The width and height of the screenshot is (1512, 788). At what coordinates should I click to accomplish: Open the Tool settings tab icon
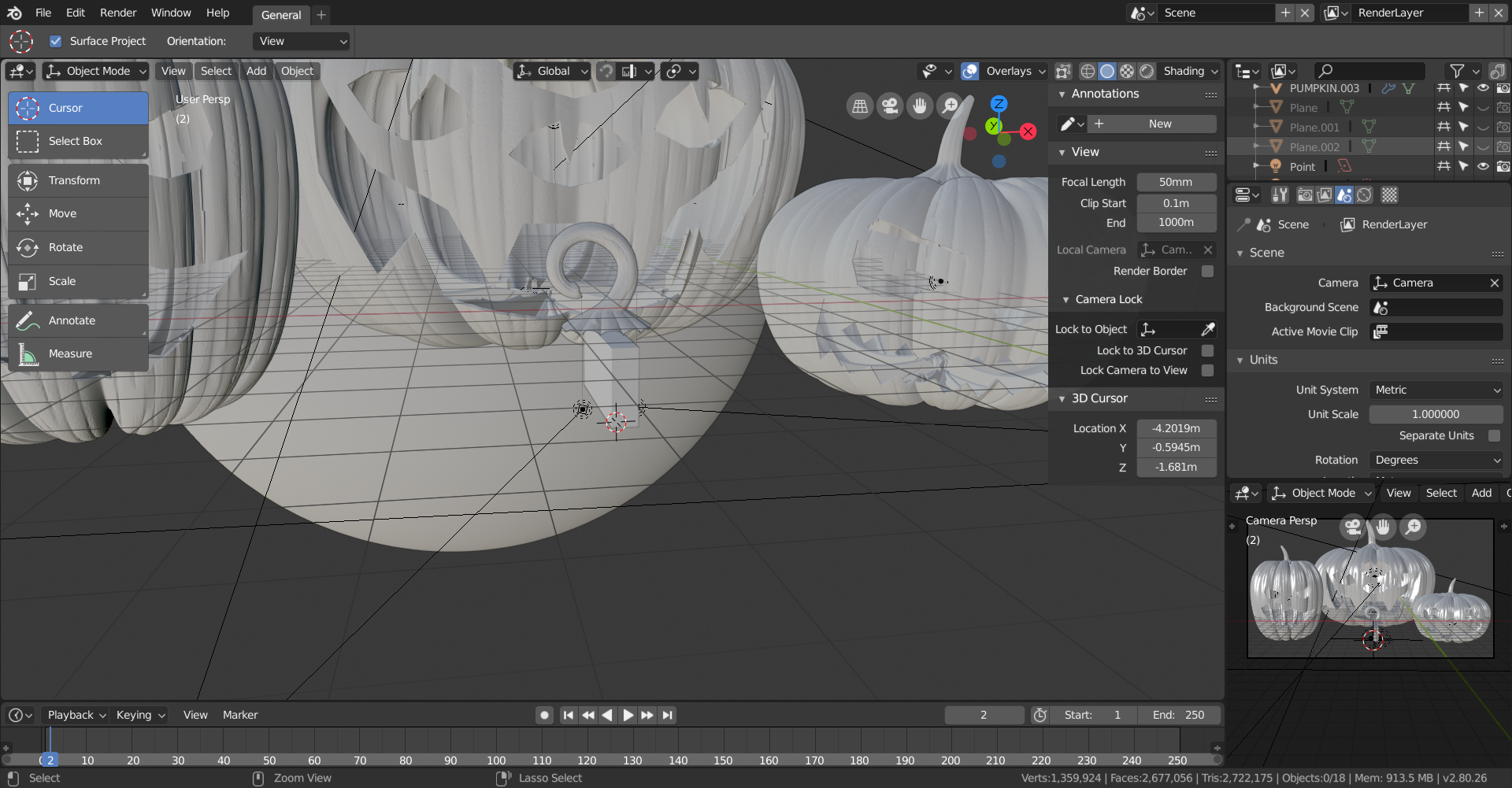[x=1280, y=194]
